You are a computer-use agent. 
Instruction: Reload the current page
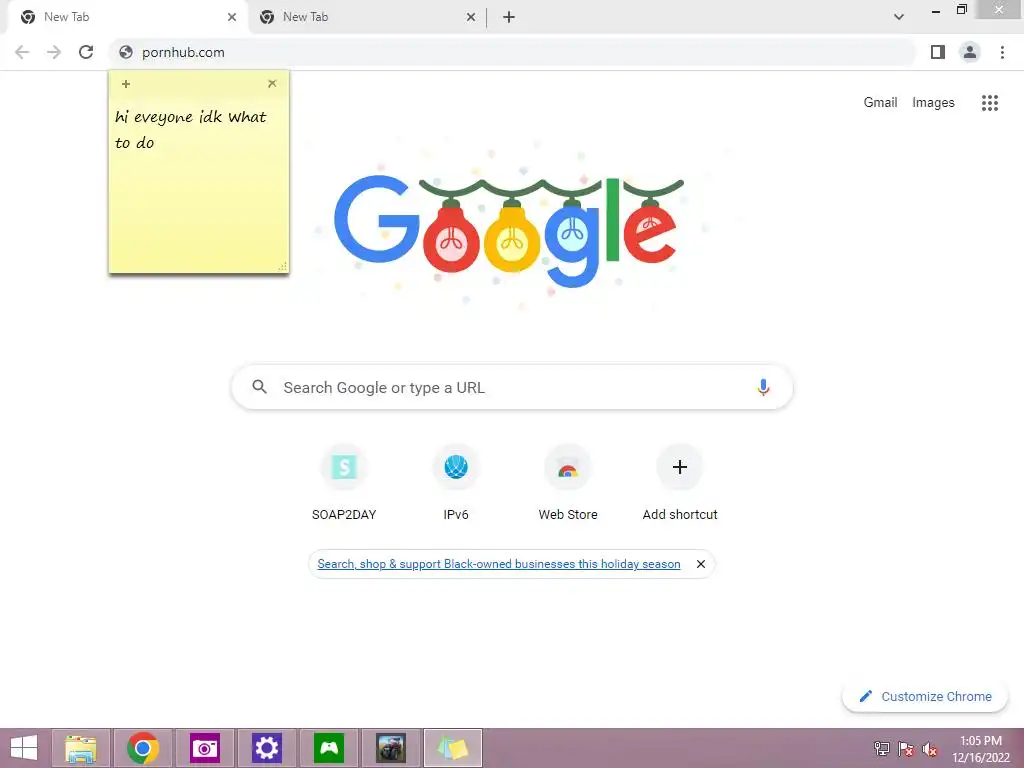pyautogui.click(x=86, y=52)
